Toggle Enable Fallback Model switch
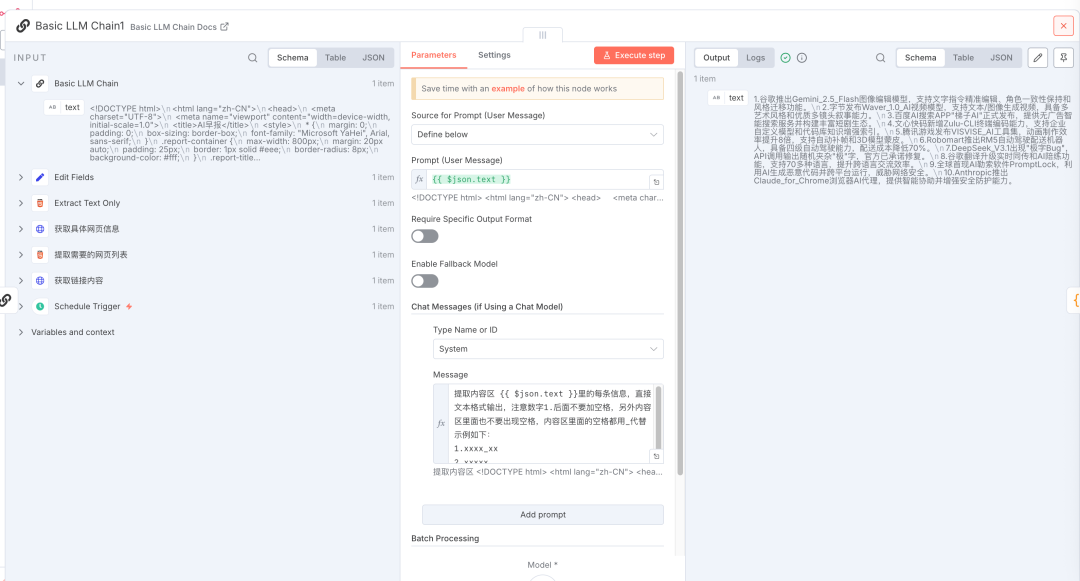This screenshot has width=1080, height=581. click(425, 281)
